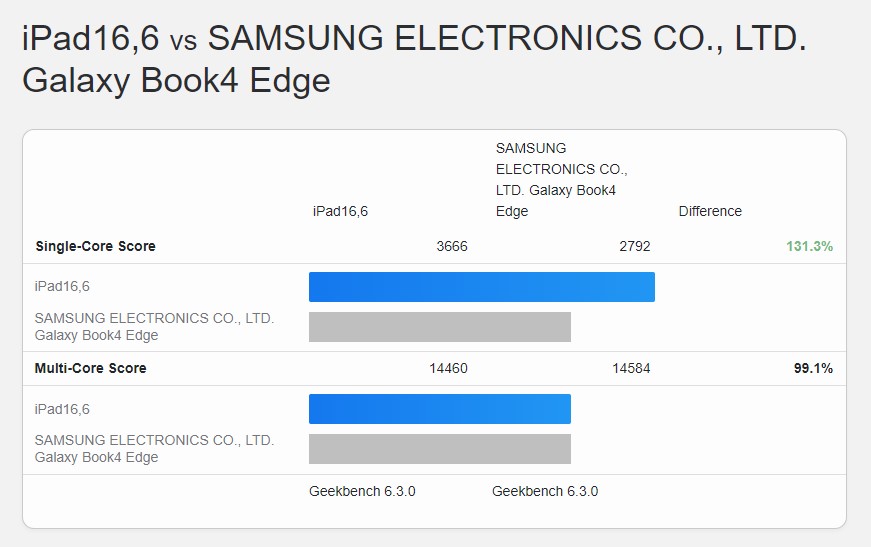Click the green 131.3% difference value
The image size is (871, 547).
[809, 246]
